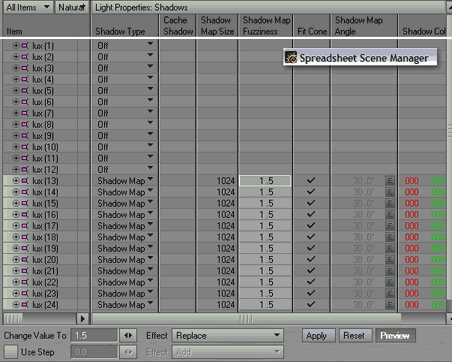This screenshot has width=452, height=362.
Task: Click the light icon for lux (17)
Action: coord(25,226)
